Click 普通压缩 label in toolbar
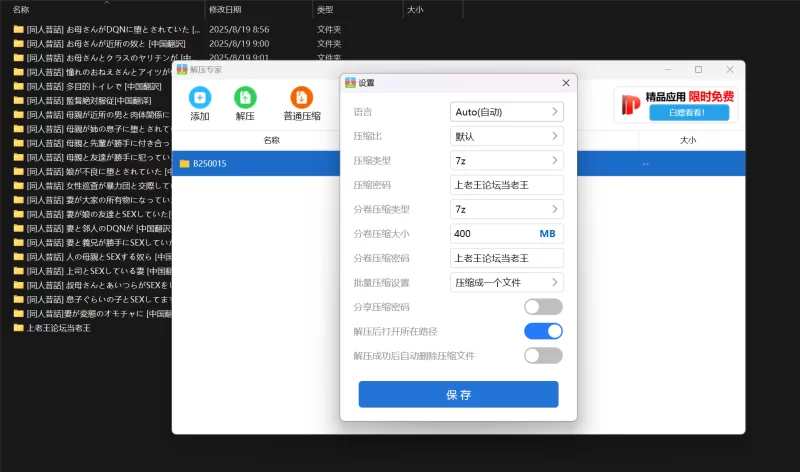The width and height of the screenshot is (800, 472). [302, 116]
